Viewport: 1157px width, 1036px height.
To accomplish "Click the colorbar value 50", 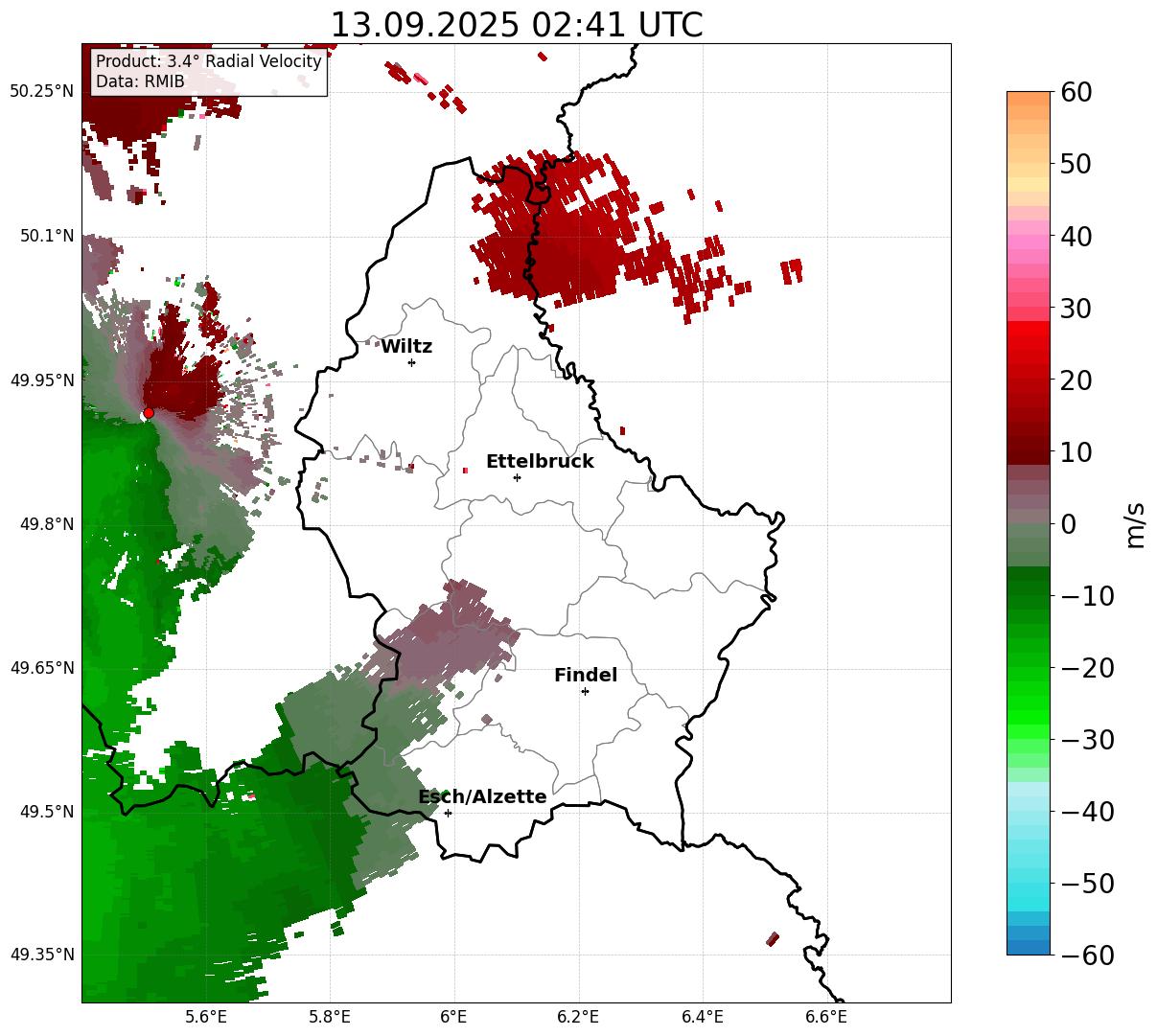I will (1075, 164).
